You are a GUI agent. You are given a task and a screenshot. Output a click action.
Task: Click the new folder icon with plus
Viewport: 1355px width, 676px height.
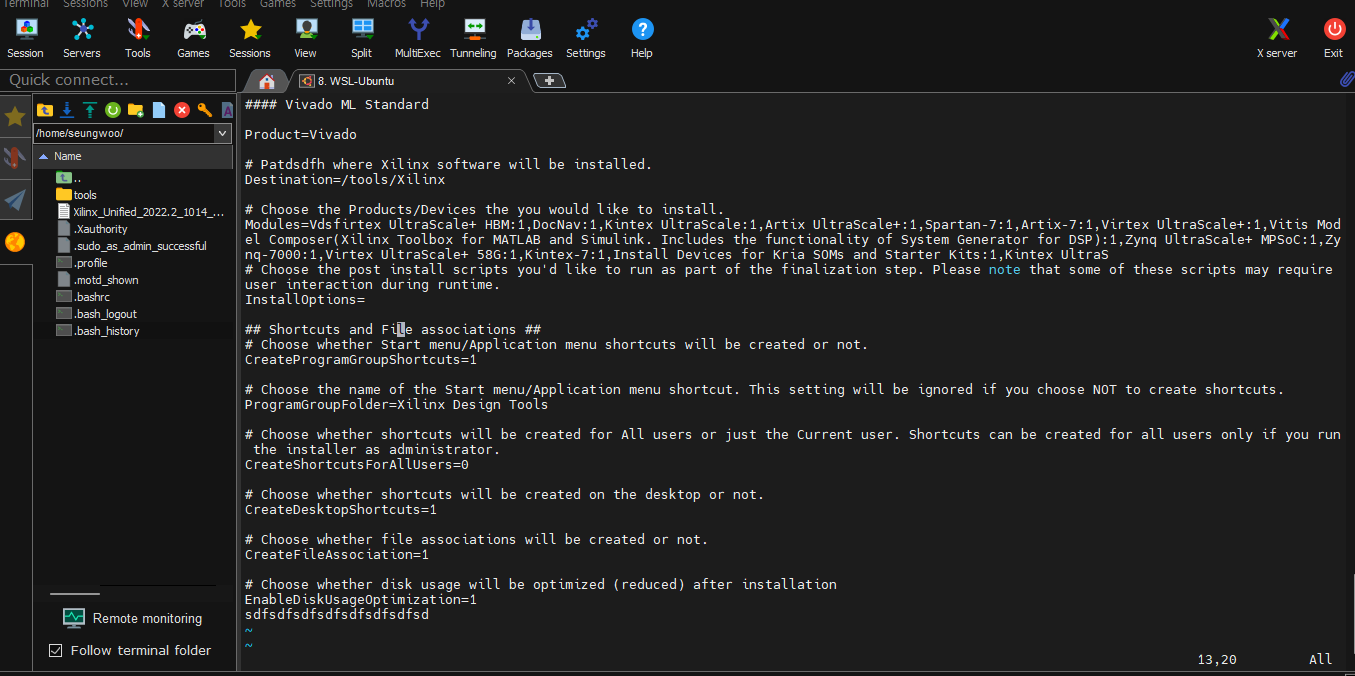pyautogui.click(x=136, y=110)
